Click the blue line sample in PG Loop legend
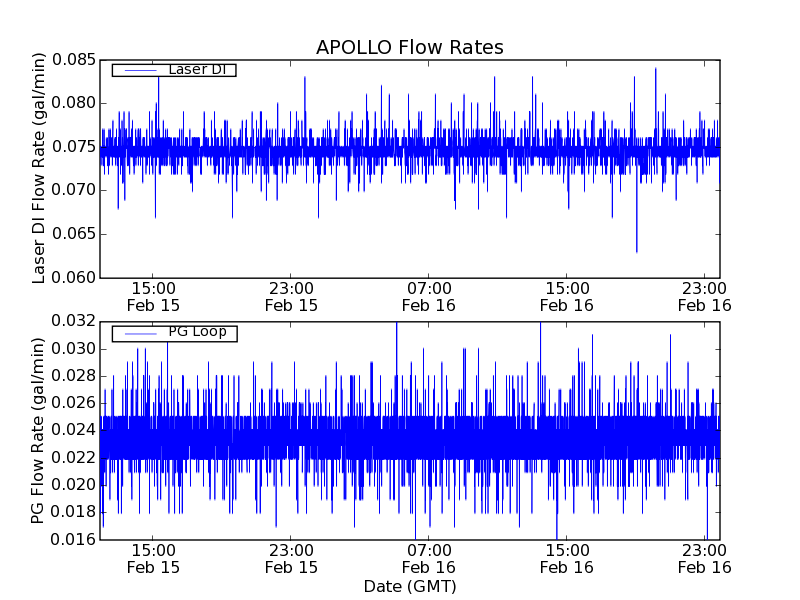Screen dimensions: 800x600 pyautogui.click(x=137, y=333)
